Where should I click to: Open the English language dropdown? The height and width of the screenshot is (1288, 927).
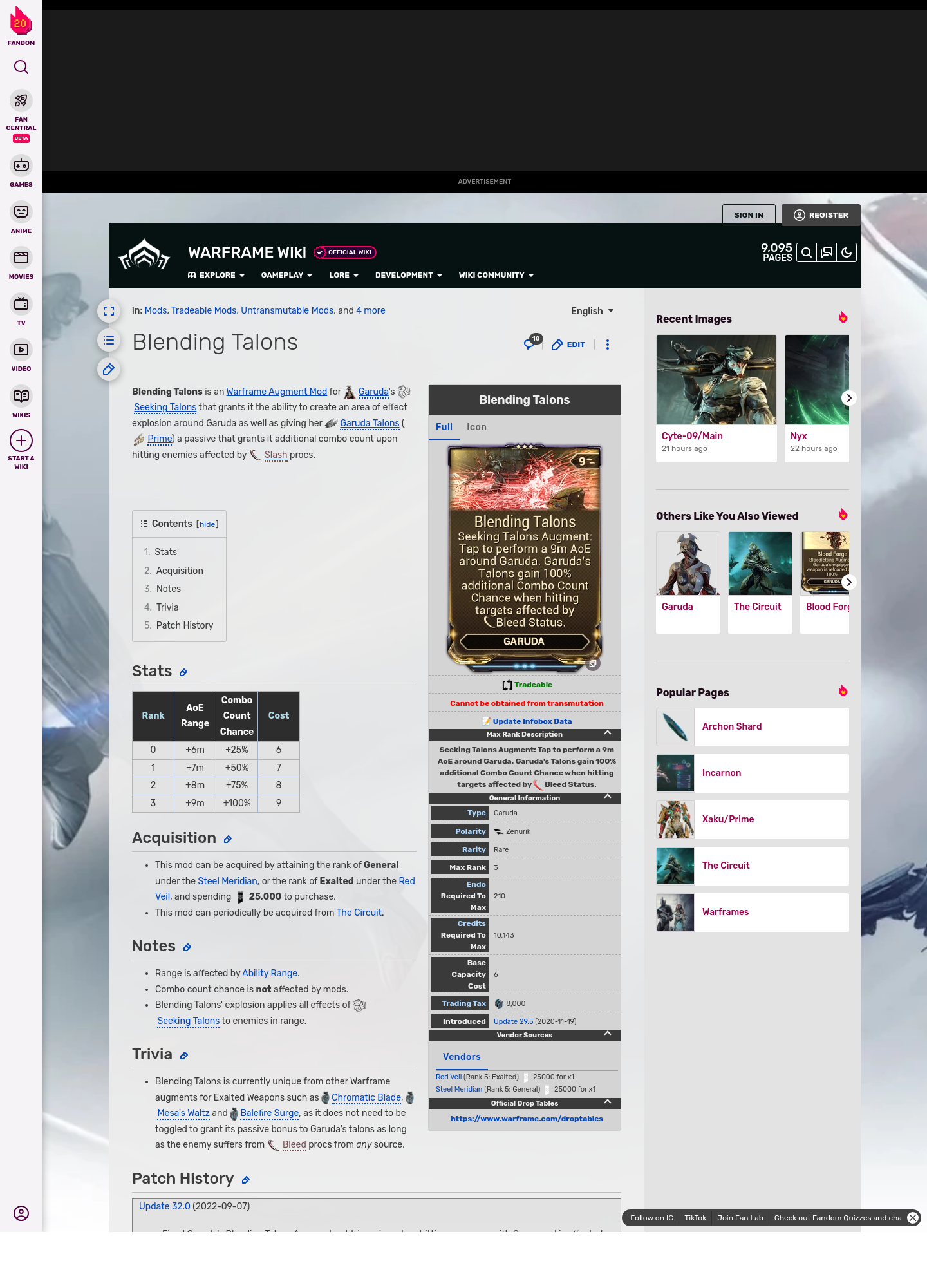592,311
